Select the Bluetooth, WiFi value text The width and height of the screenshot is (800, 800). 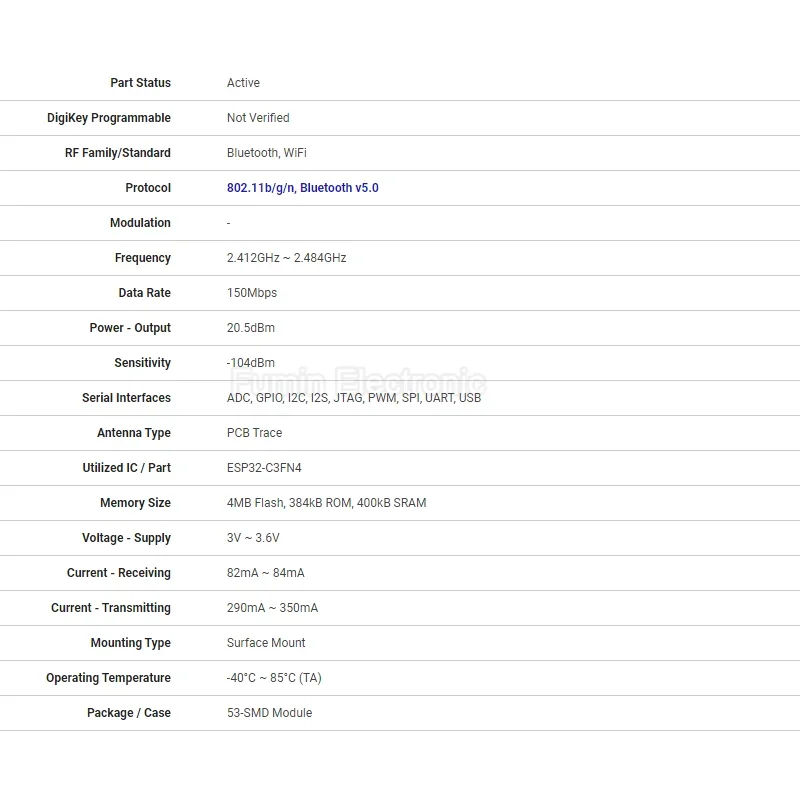(x=266, y=153)
